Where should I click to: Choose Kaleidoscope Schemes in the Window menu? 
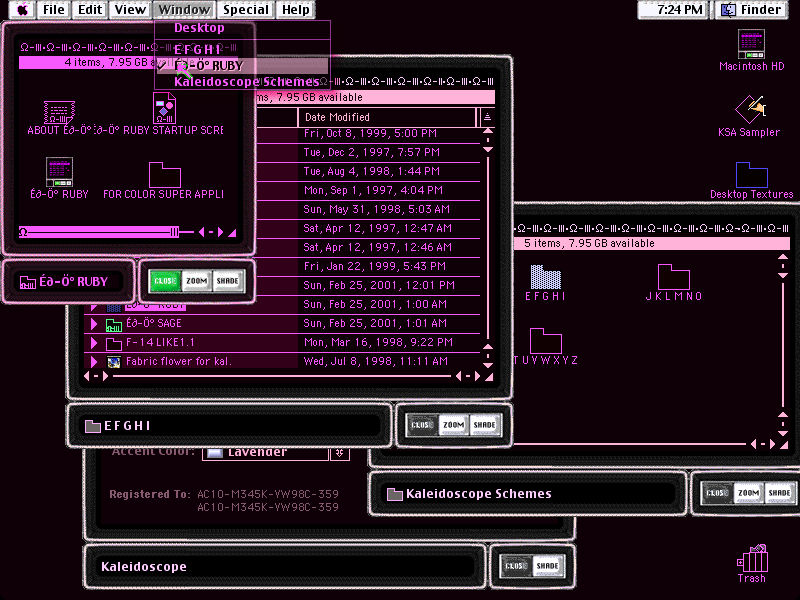[x=242, y=82]
